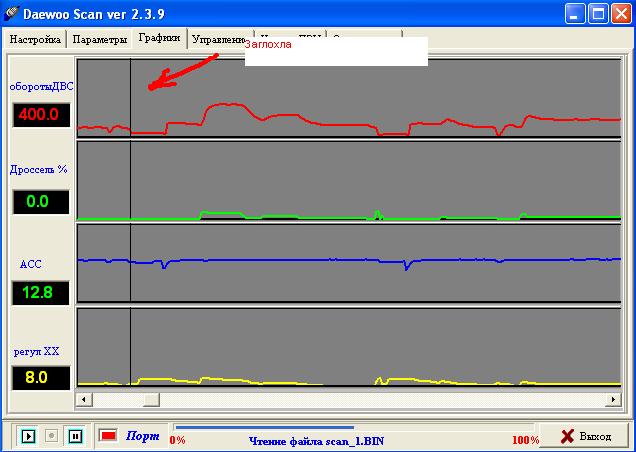Click the Дроссель % value 0.0 display
Screen dimensions: 636x452
pyautogui.click(x=40, y=202)
